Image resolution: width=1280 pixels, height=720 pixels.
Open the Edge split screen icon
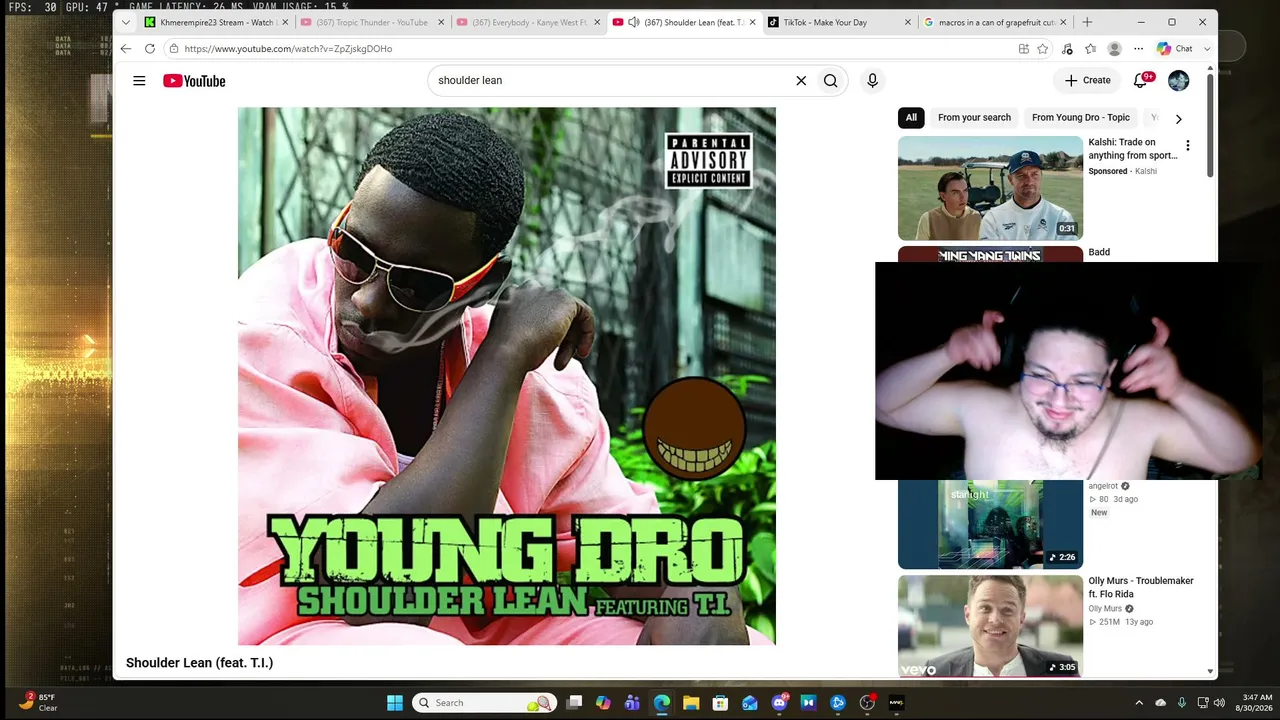(1023, 48)
